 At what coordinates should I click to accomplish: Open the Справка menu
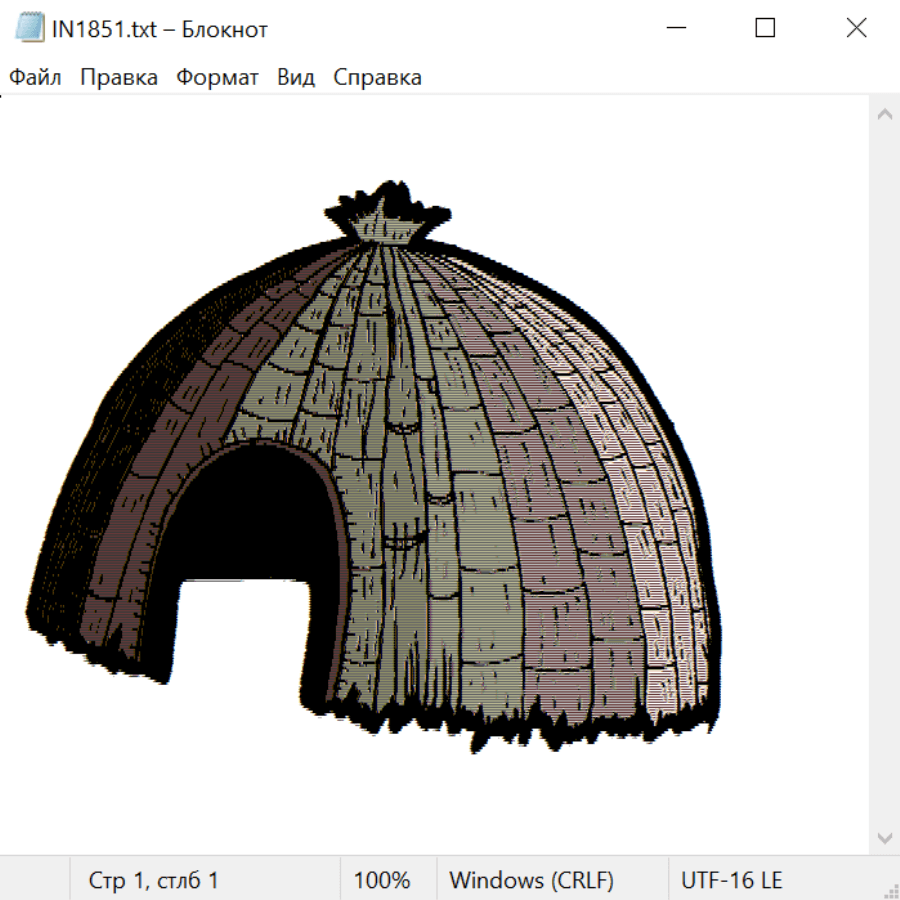click(377, 78)
